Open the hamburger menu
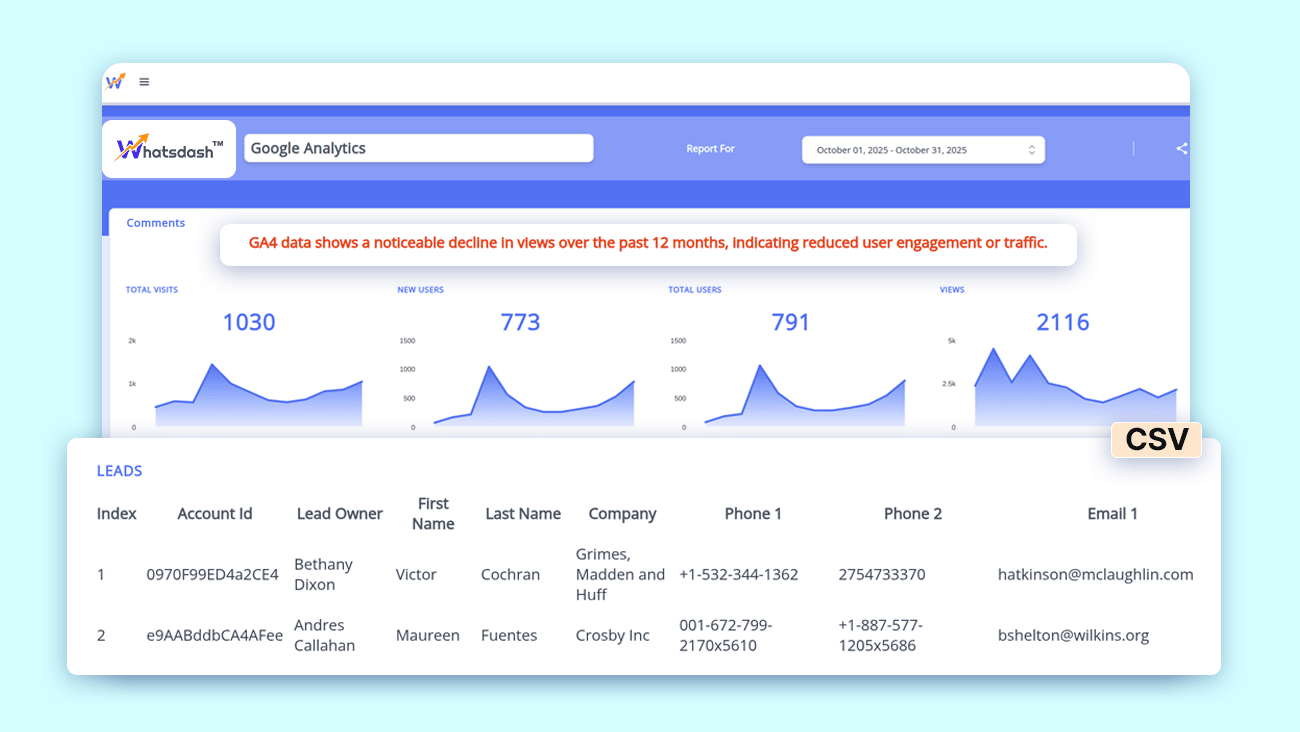Screen dimensions: 1300x732 (144, 82)
